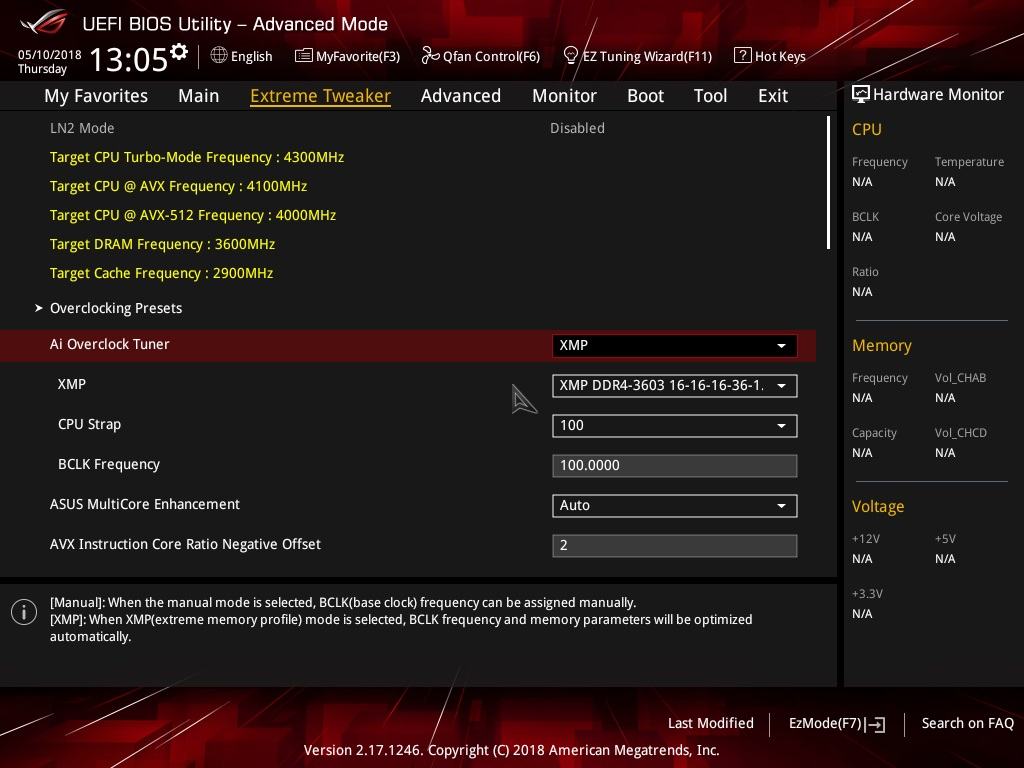Screen dimensions: 1024x768
Task: Click Target CPU @ AVX-512 Frequency line
Action: (193, 215)
